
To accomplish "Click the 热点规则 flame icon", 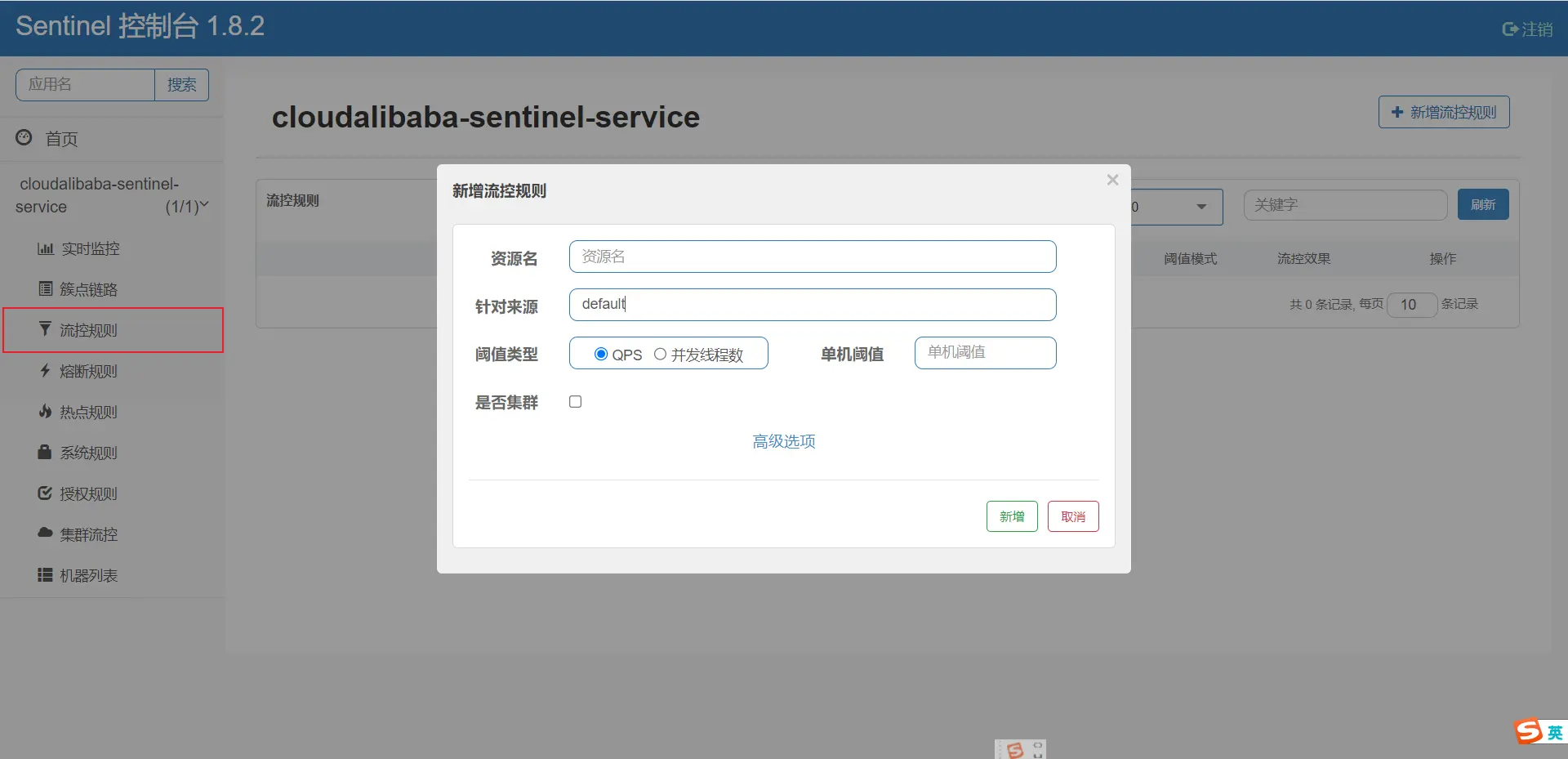I will point(45,411).
